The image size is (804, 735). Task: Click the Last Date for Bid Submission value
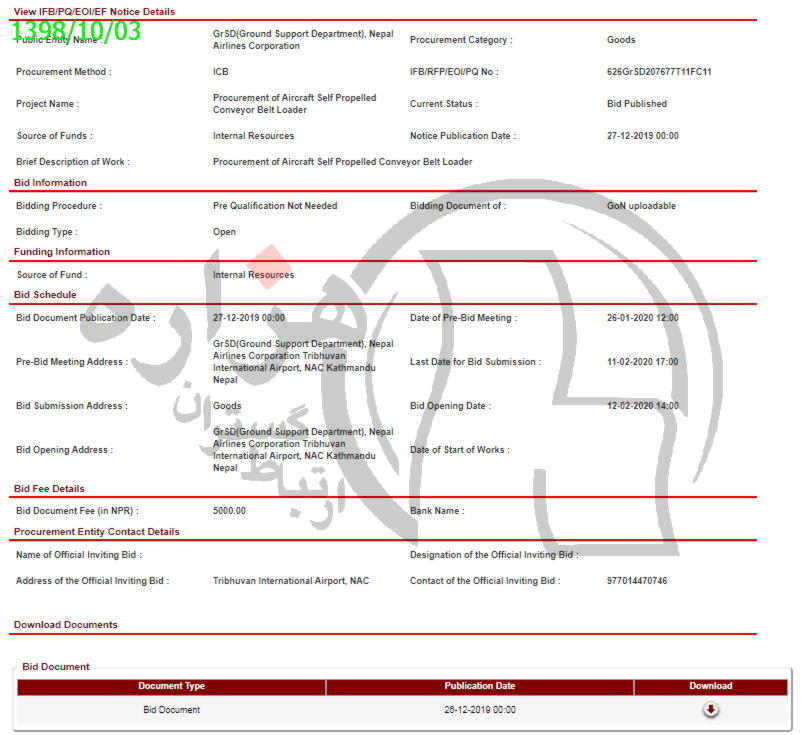click(x=642, y=362)
